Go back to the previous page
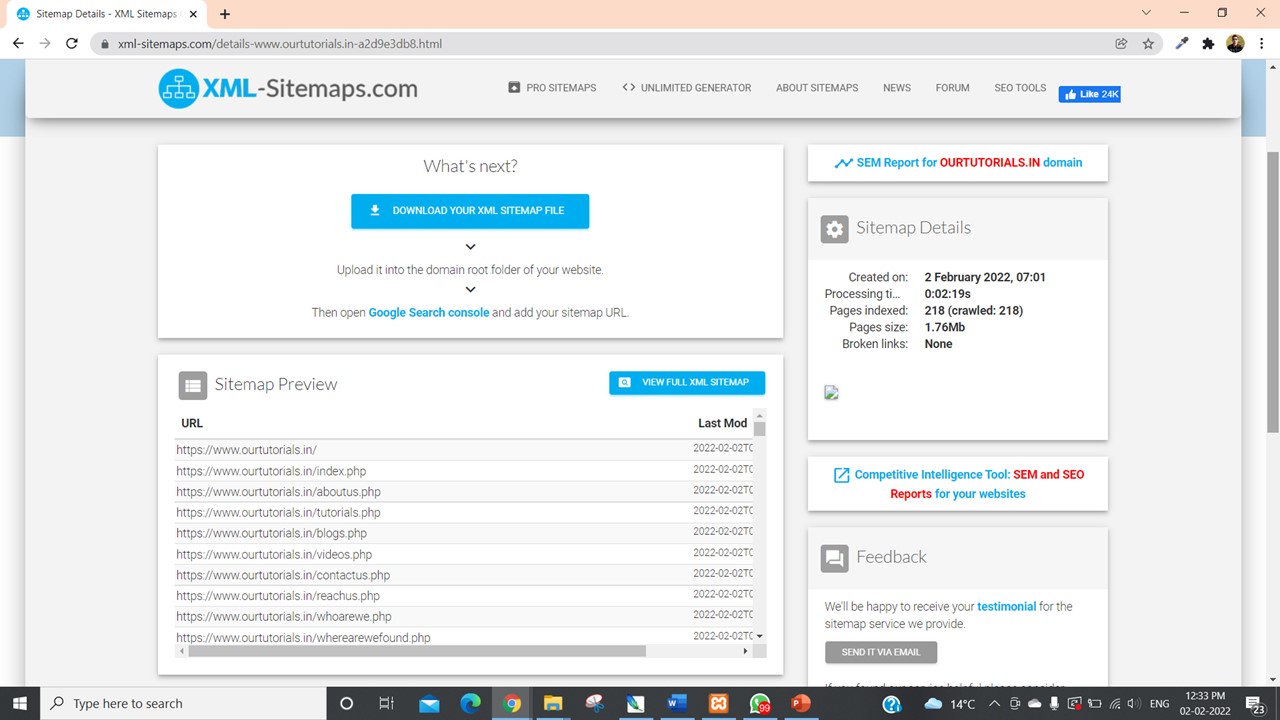1280x720 pixels. coord(18,44)
